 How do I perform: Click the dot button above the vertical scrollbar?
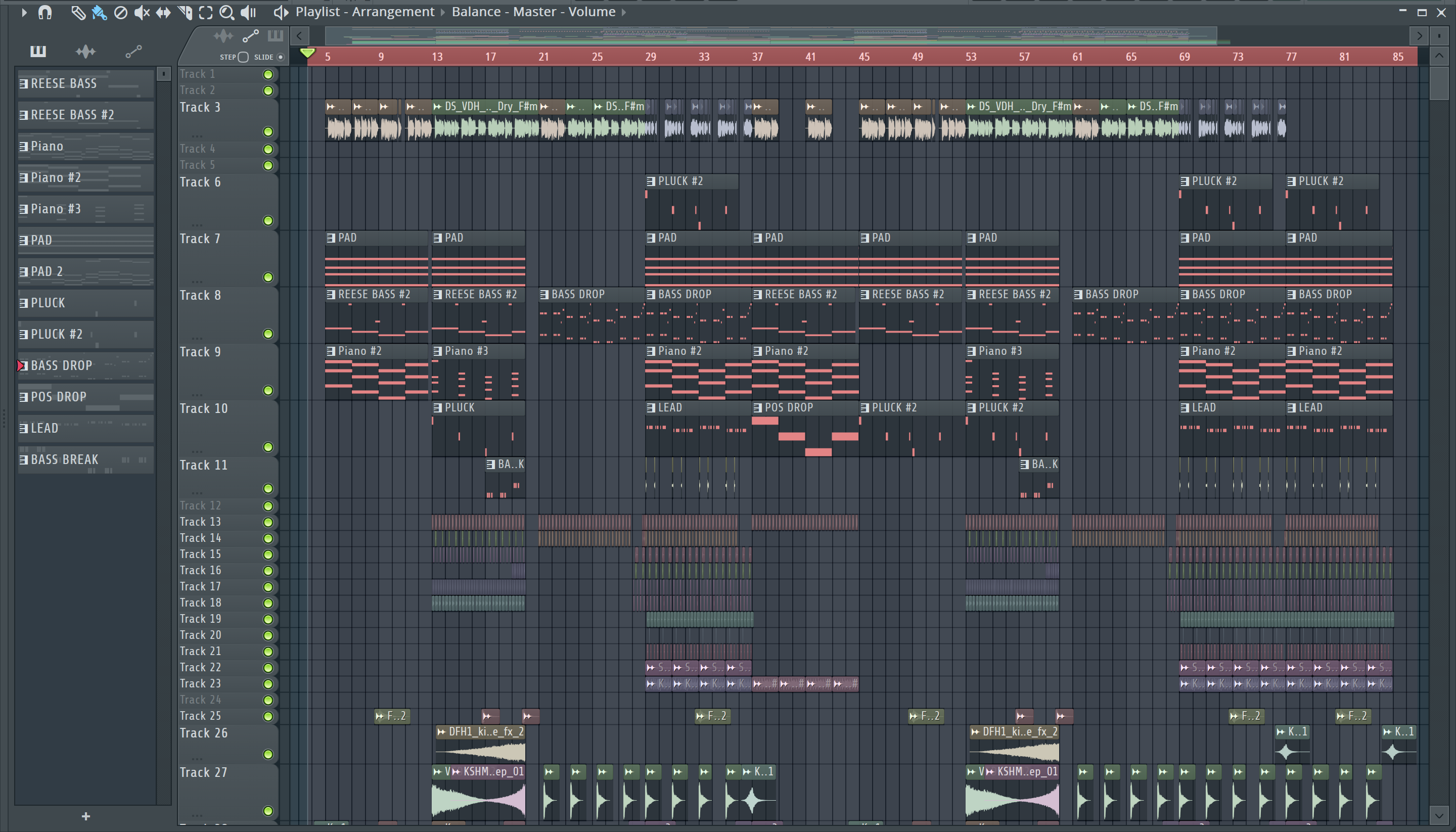click(1439, 36)
